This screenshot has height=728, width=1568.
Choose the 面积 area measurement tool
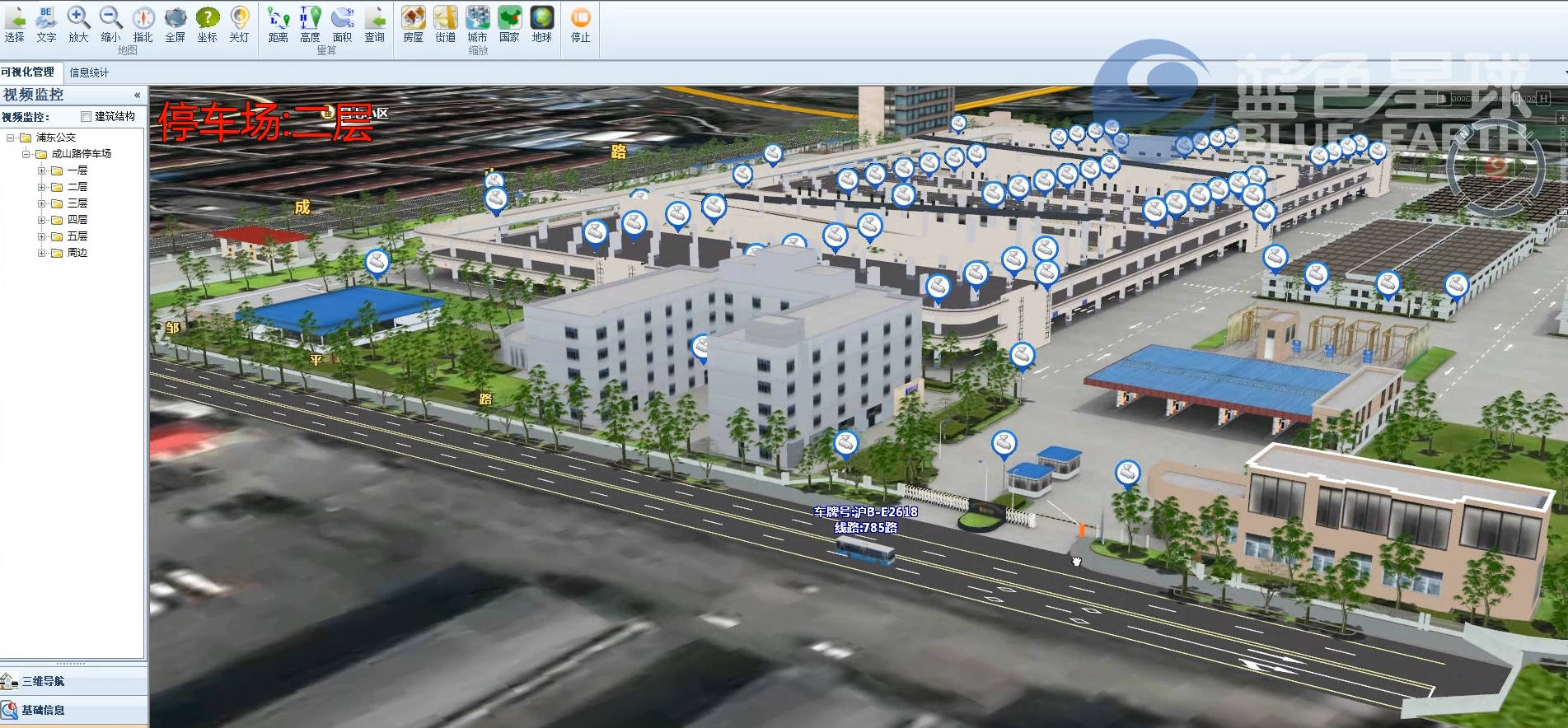tap(342, 23)
